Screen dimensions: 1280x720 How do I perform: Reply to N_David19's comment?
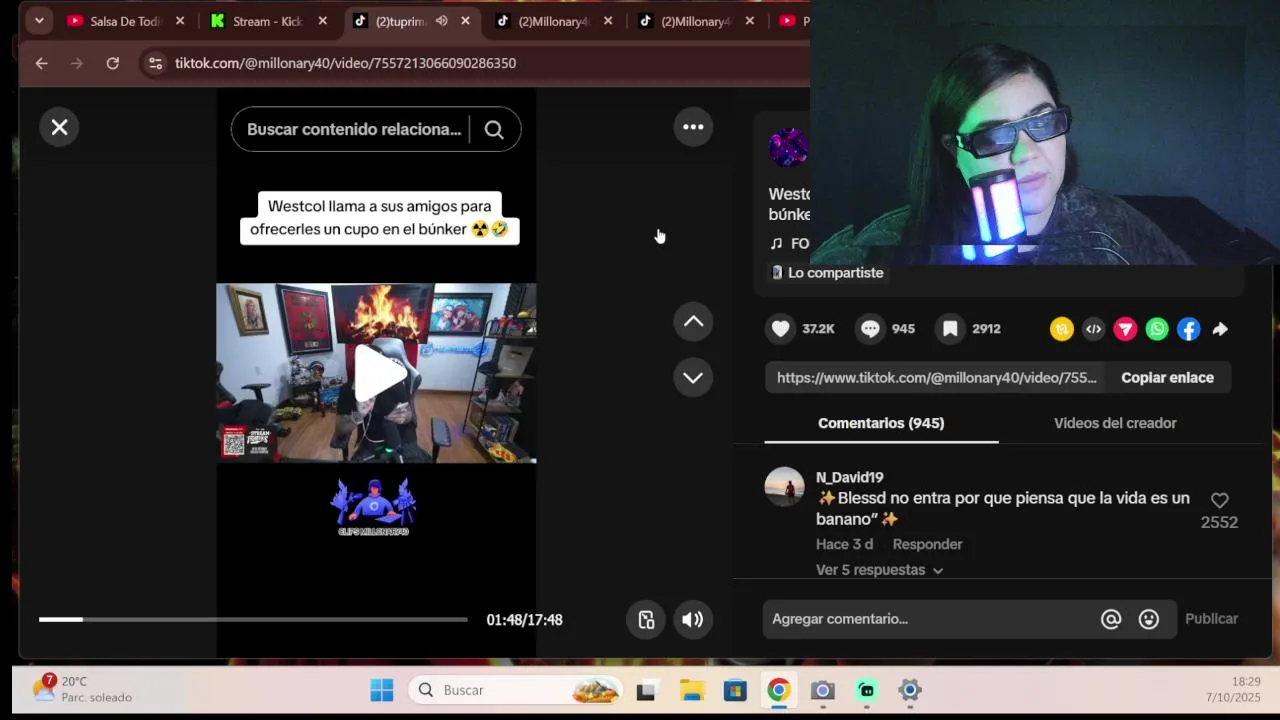(x=927, y=544)
